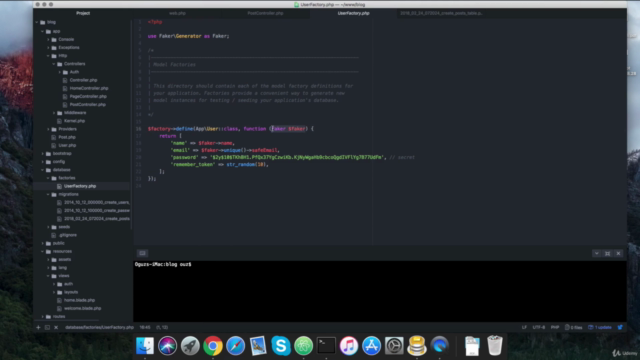
Task: Maximize the terminal panel
Action: (x=607, y=253)
